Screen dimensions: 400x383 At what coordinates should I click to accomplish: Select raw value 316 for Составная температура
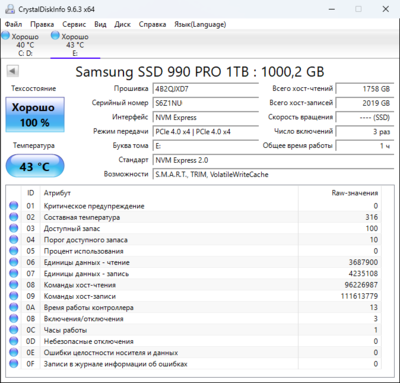(x=371, y=217)
